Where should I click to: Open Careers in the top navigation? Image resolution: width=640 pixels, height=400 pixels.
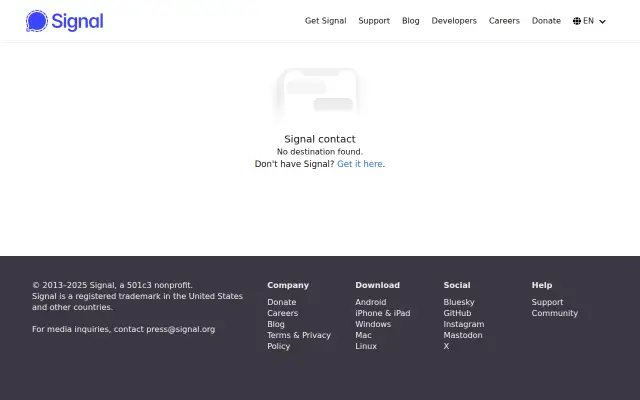504,21
